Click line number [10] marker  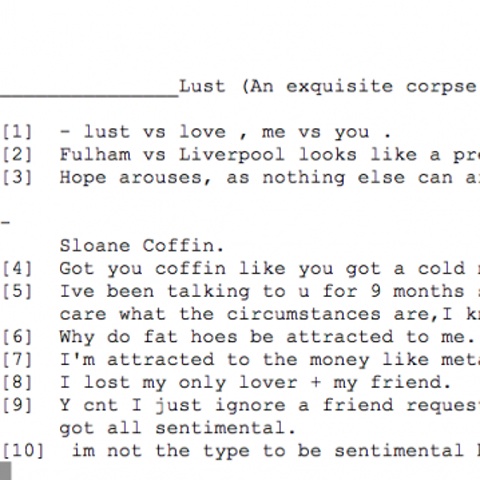tap(23, 451)
